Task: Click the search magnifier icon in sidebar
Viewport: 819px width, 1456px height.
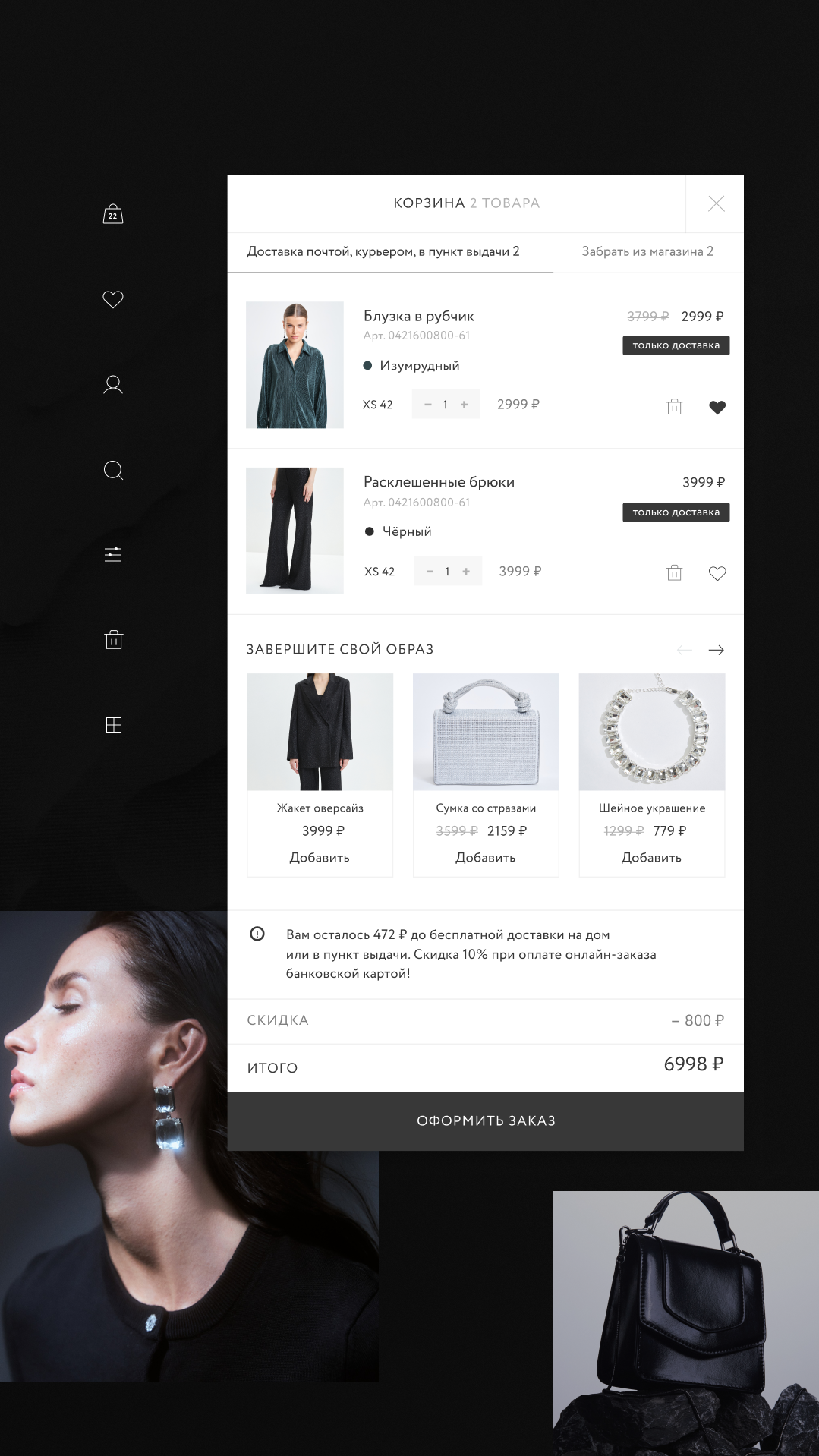Action: 113,470
